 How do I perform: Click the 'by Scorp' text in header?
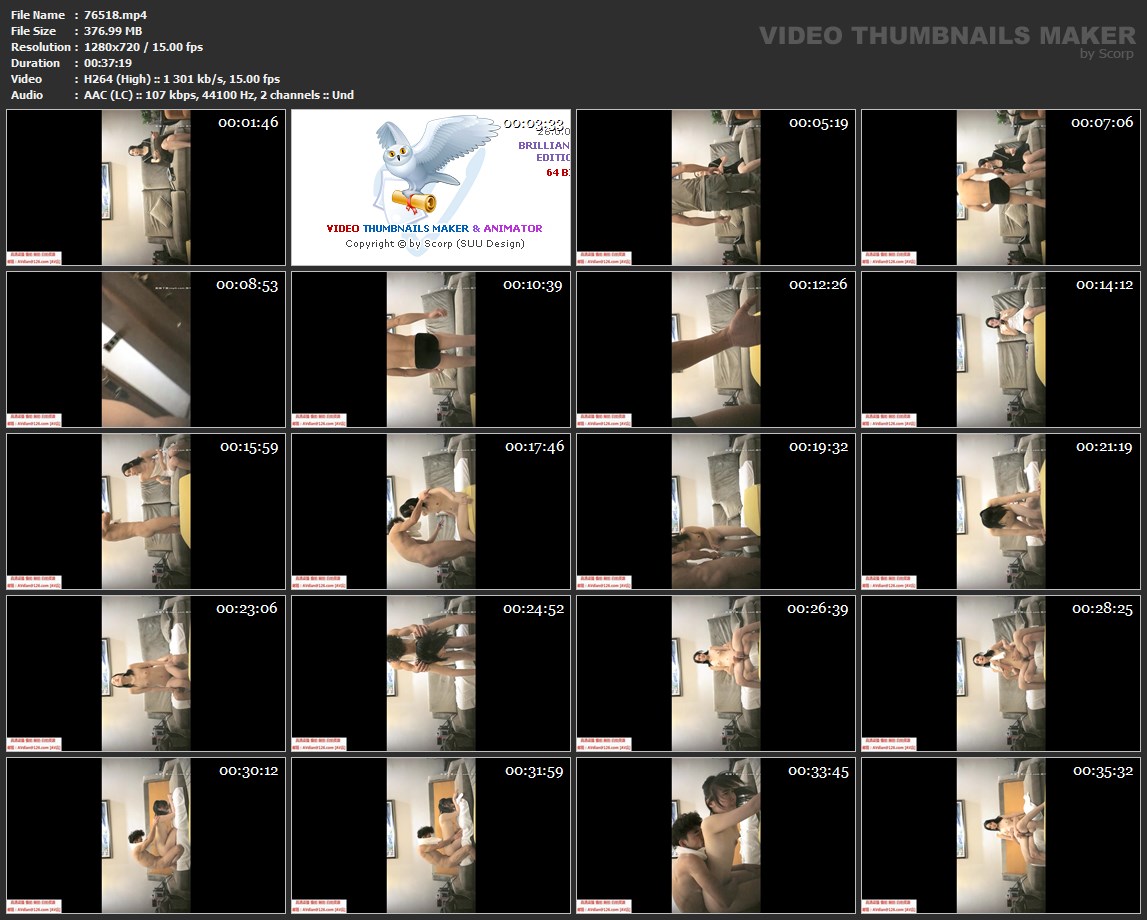click(x=1106, y=54)
